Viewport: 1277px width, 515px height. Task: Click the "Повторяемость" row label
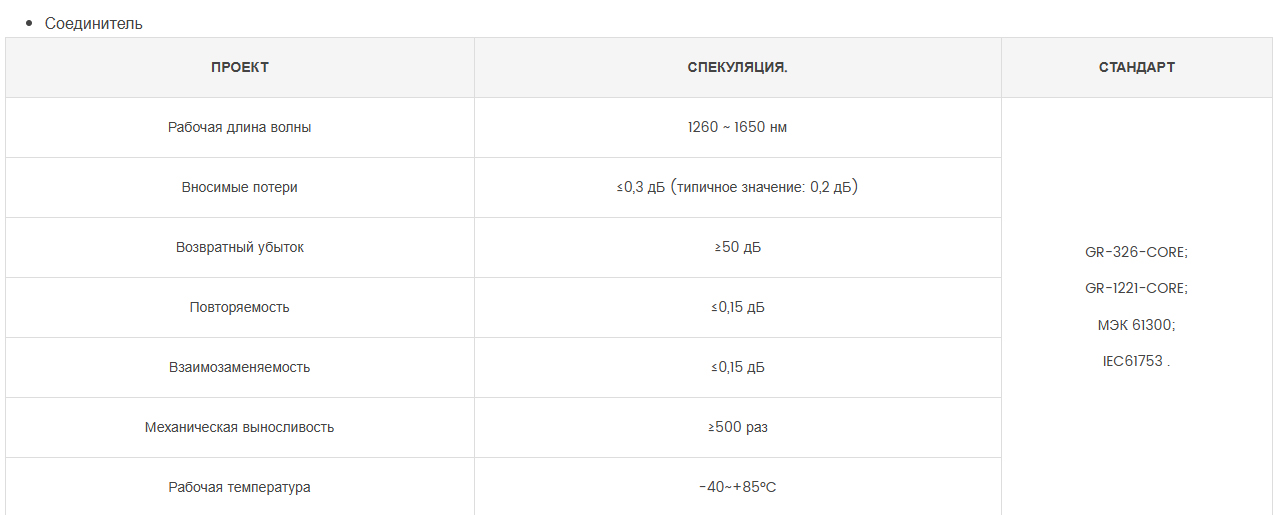click(240, 307)
